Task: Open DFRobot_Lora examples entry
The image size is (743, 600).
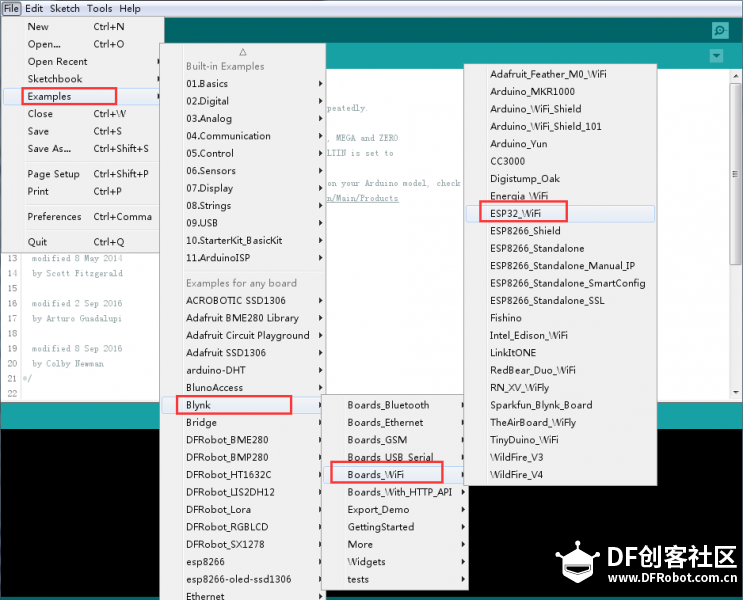Action: pos(243,509)
